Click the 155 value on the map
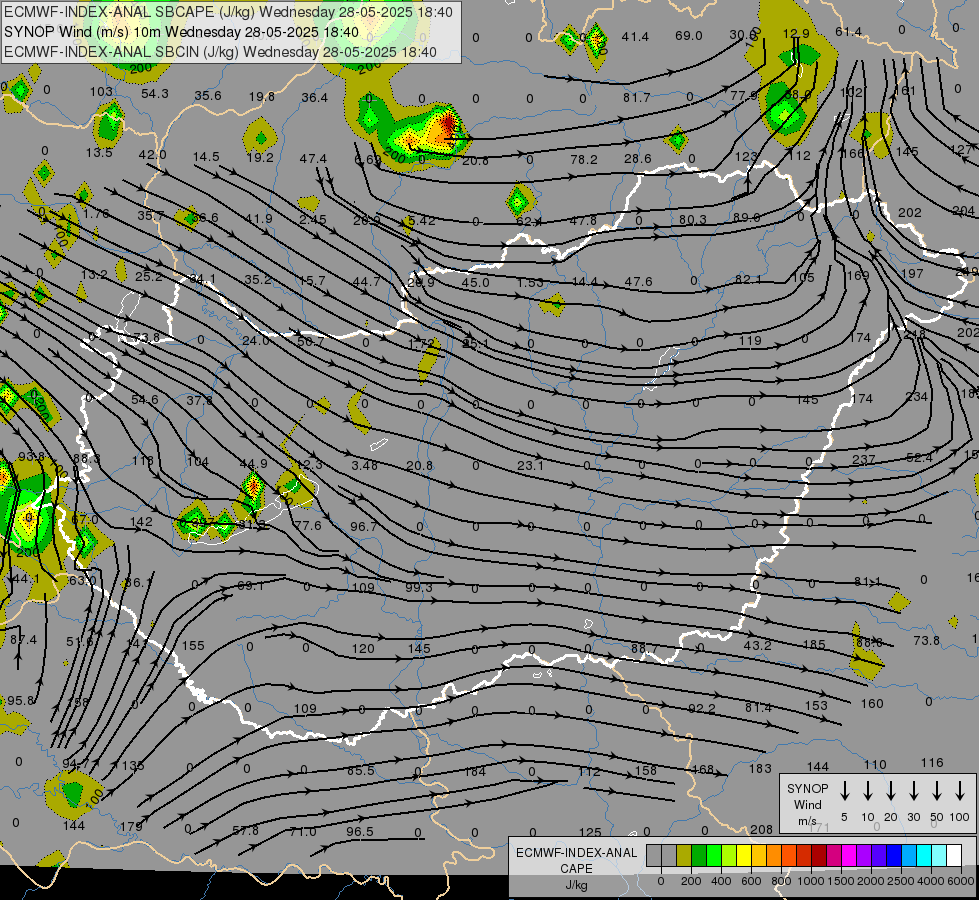Viewport: 979px width, 900px height. pyautogui.click(x=193, y=645)
